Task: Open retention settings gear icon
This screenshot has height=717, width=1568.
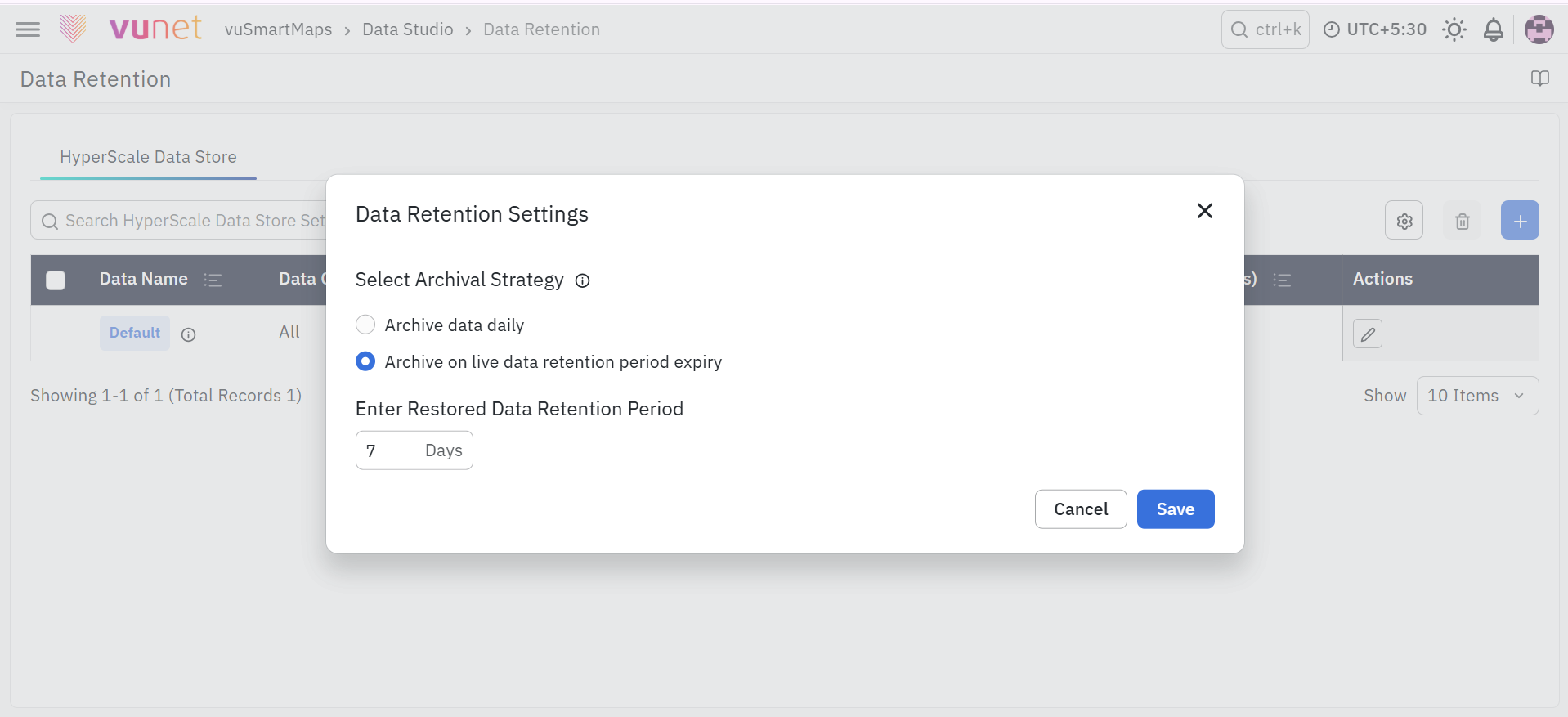Action: coord(1404,221)
